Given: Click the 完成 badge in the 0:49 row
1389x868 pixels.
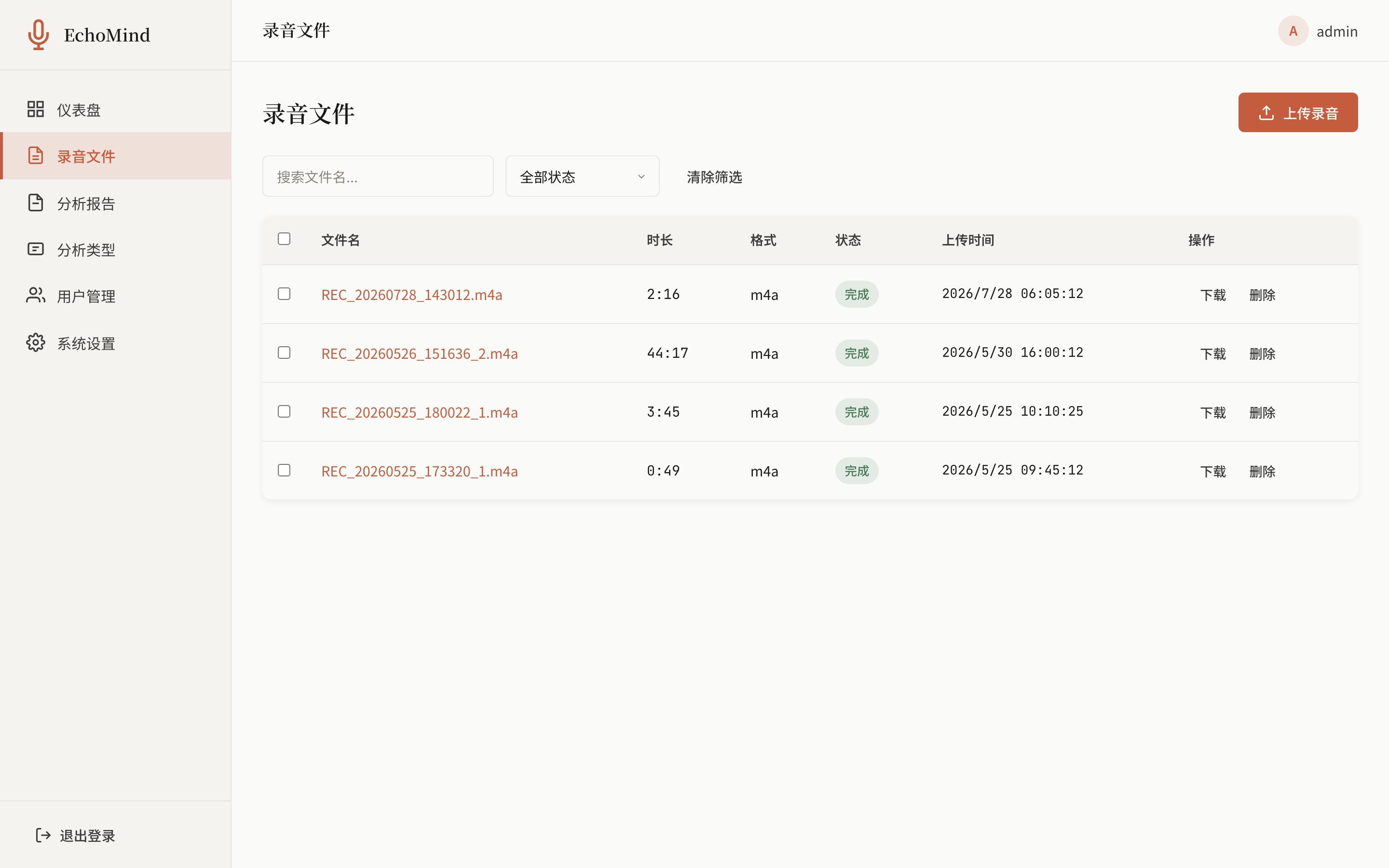Looking at the screenshot, I should click(x=857, y=471).
